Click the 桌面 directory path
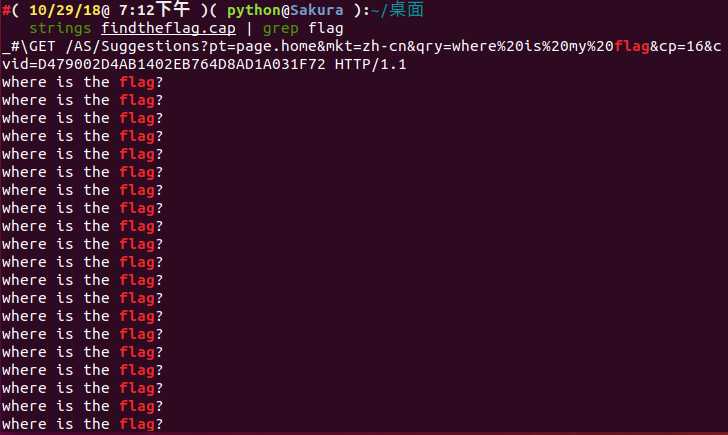 (406, 10)
